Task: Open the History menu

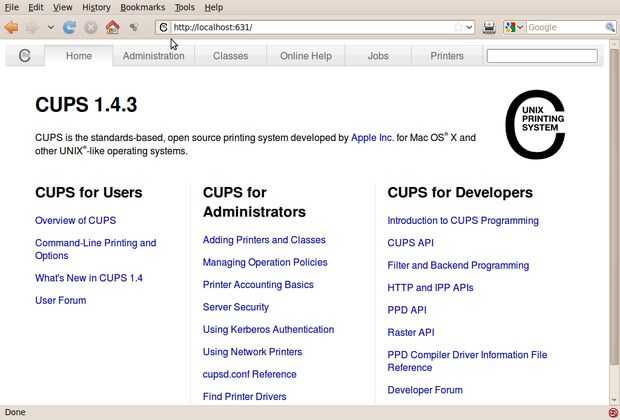Action: tap(96, 8)
